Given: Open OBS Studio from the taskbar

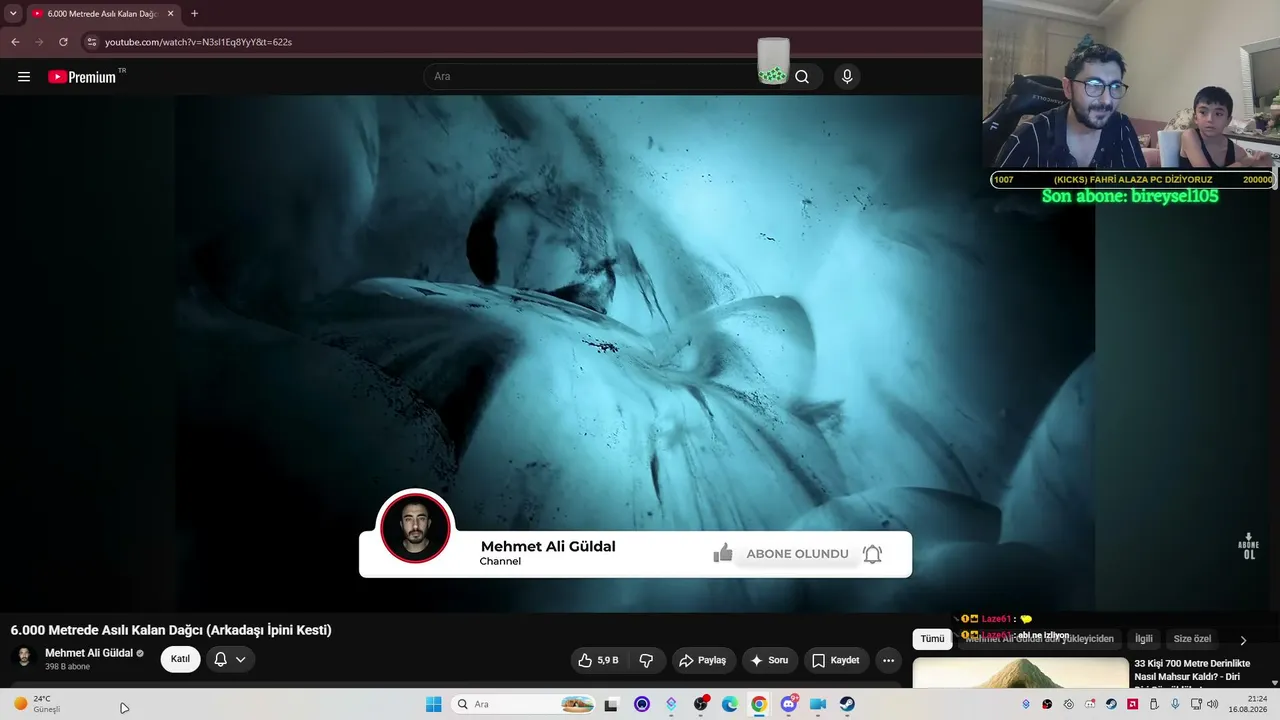Looking at the screenshot, I should pos(700,704).
